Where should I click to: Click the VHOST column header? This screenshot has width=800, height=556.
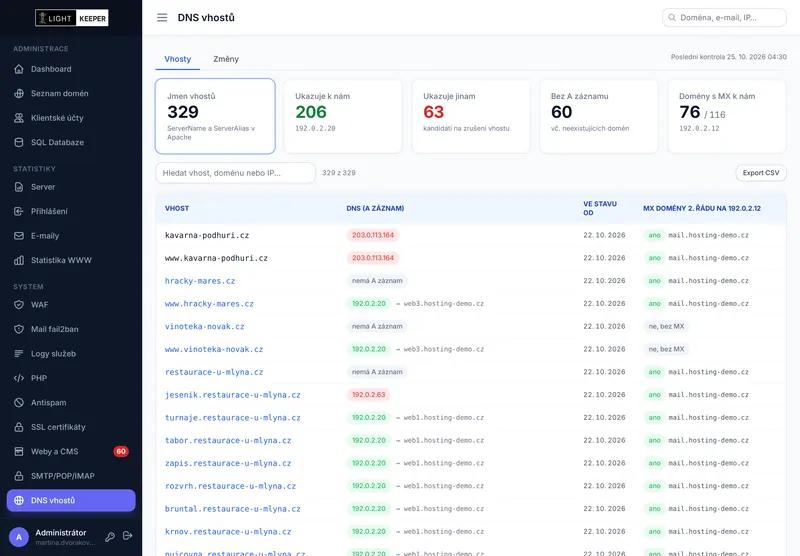pyautogui.click(x=177, y=208)
